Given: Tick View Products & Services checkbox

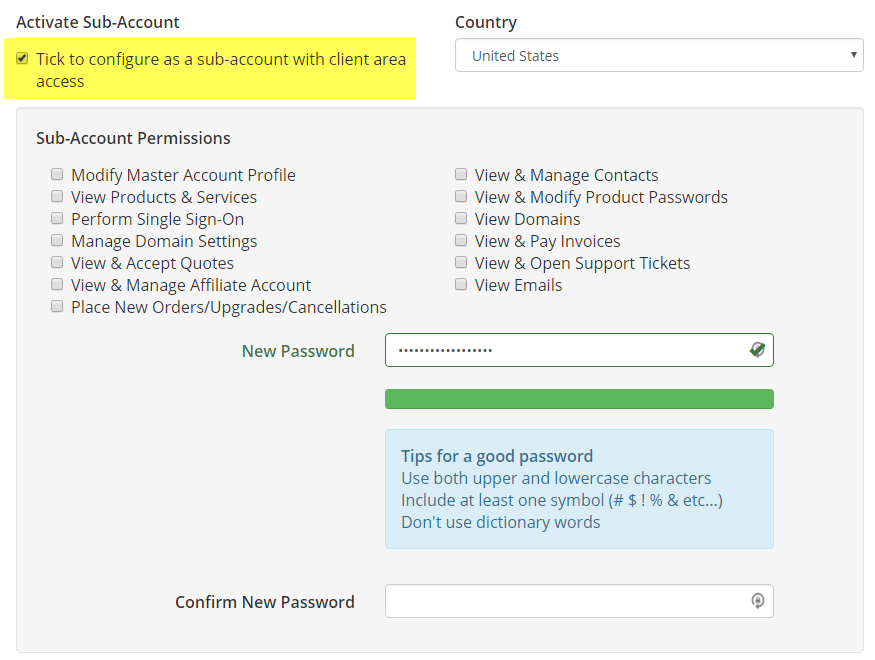Looking at the screenshot, I should point(57,196).
